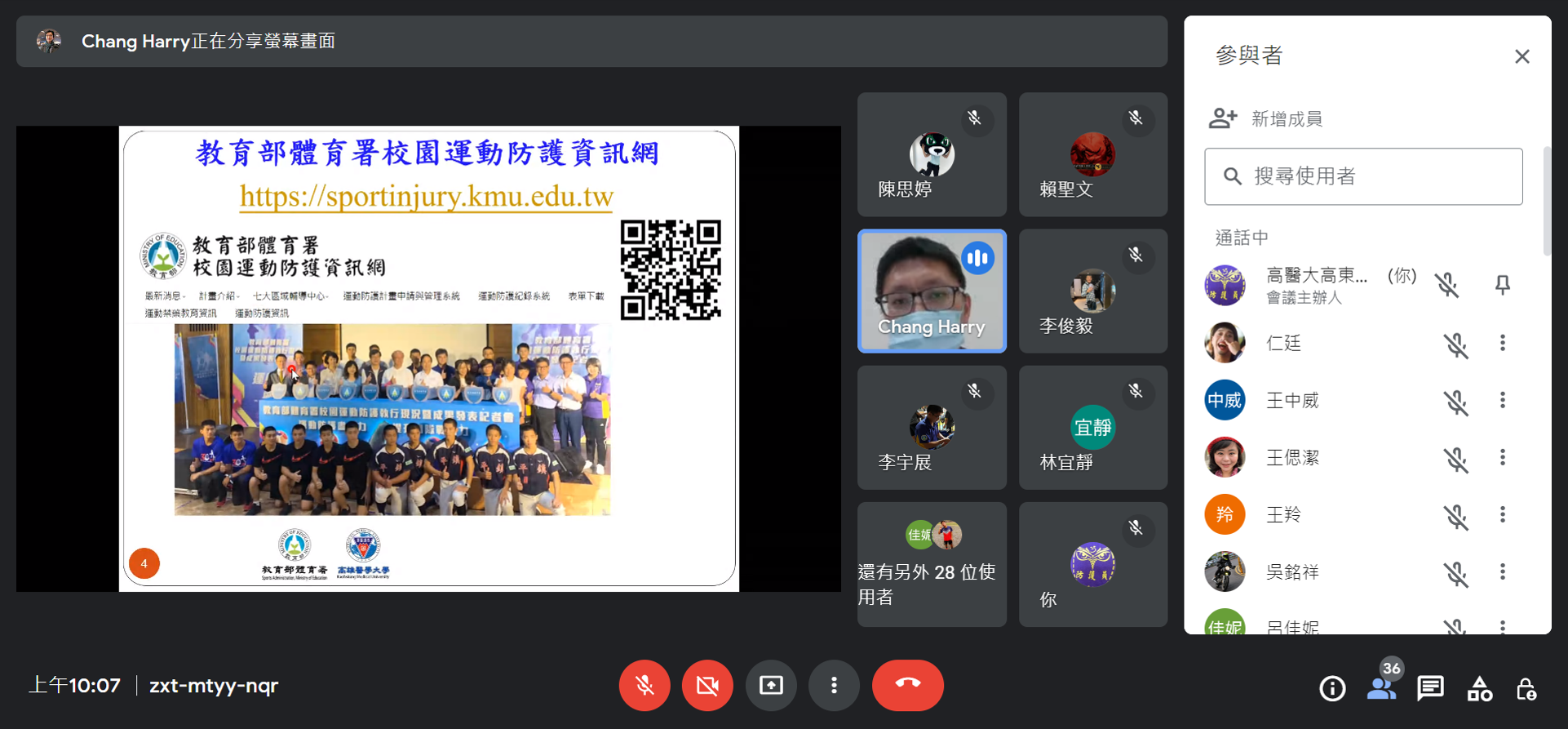Click the shared presentation slide
This screenshot has height=729, width=1568.
click(429, 358)
